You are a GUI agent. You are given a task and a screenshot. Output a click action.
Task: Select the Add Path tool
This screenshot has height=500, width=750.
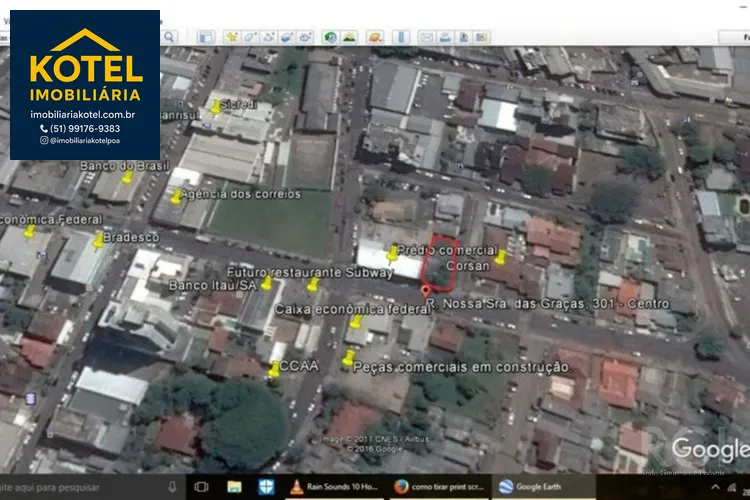click(268, 37)
